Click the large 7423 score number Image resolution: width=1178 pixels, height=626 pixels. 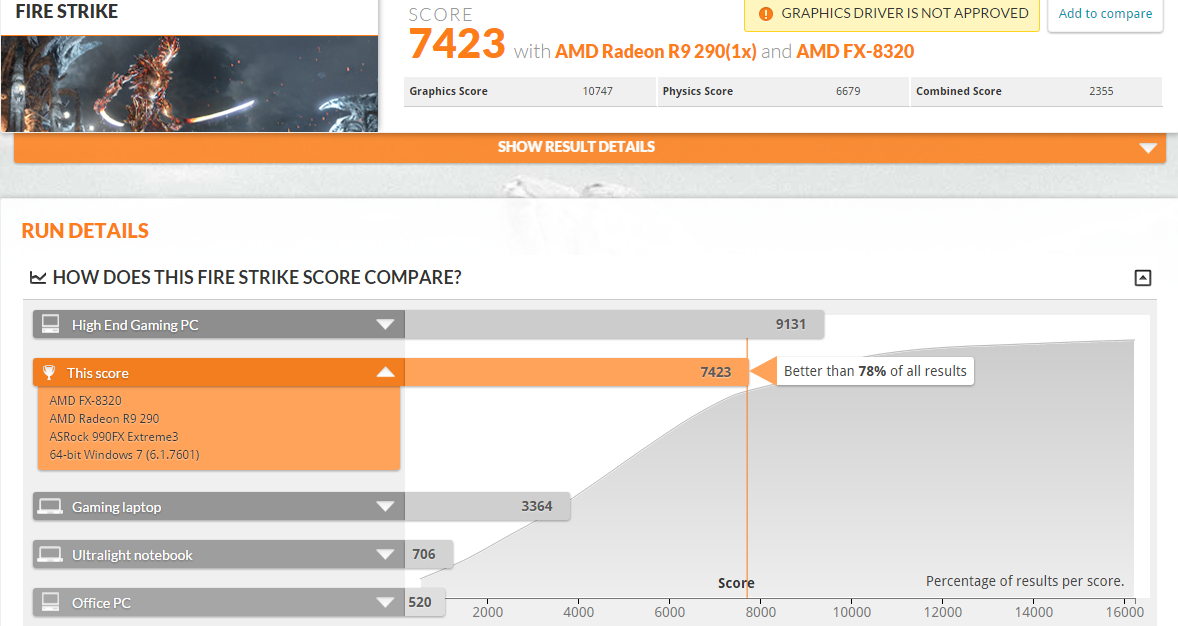(457, 44)
